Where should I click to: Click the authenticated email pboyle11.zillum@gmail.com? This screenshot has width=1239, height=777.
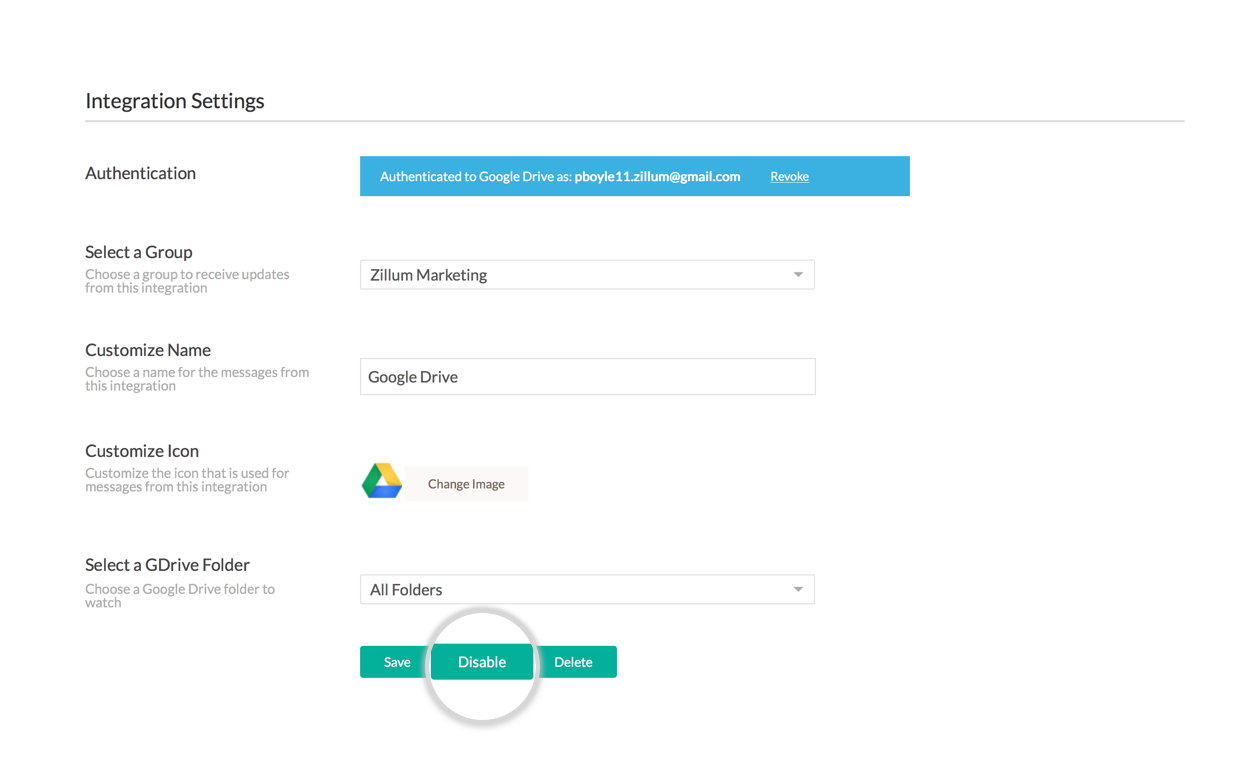[657, 176]
